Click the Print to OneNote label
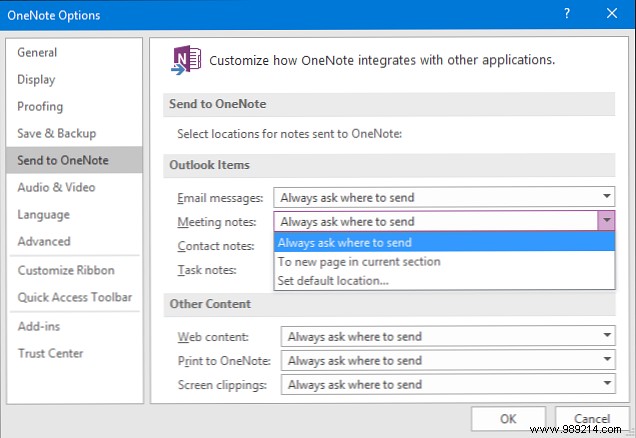This screenshot has width=636, height=438. (224, 361)
